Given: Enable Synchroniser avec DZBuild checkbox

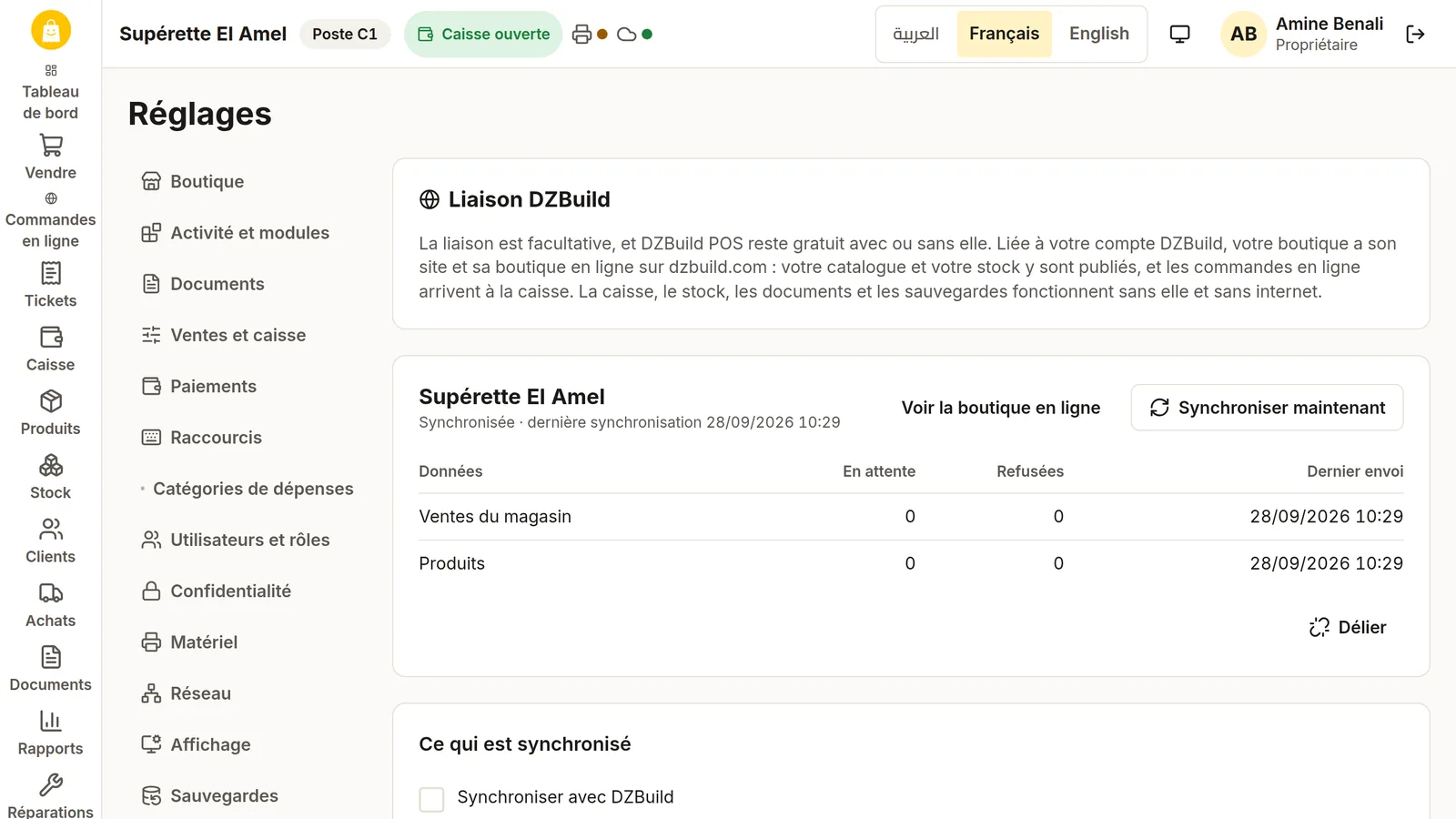Looking at the screenshot, I should 431,799.
